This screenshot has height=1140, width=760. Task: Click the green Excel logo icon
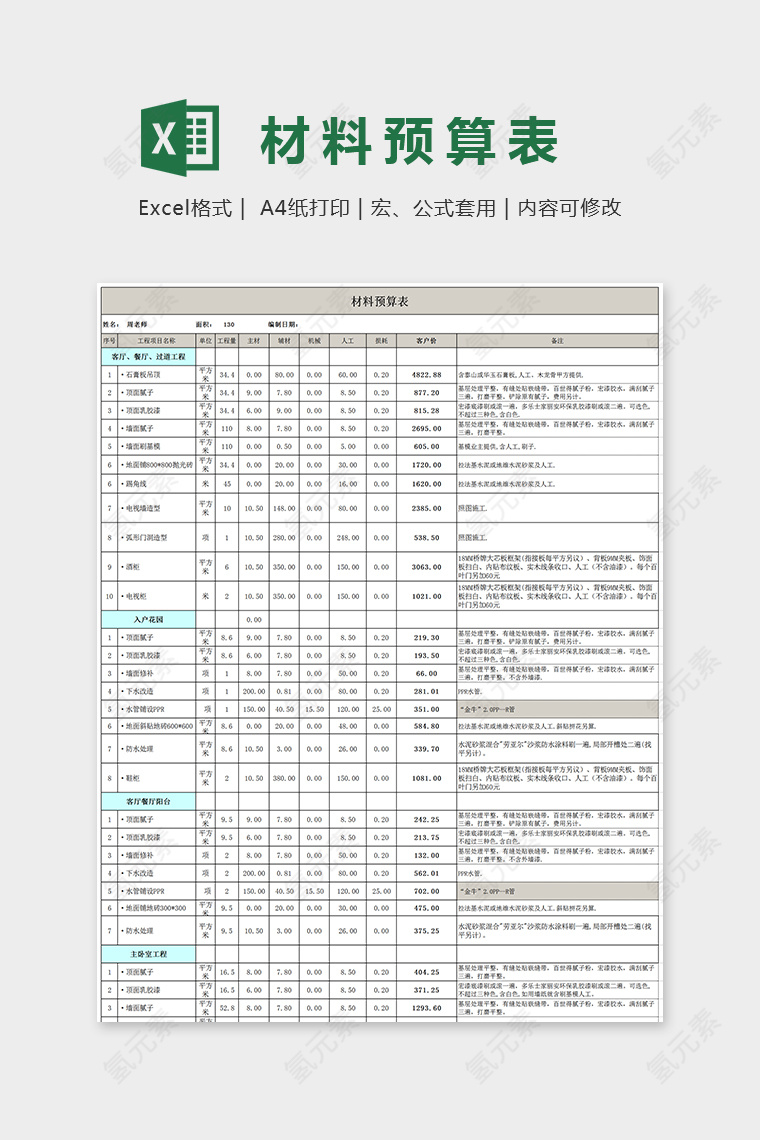point(180,138)
